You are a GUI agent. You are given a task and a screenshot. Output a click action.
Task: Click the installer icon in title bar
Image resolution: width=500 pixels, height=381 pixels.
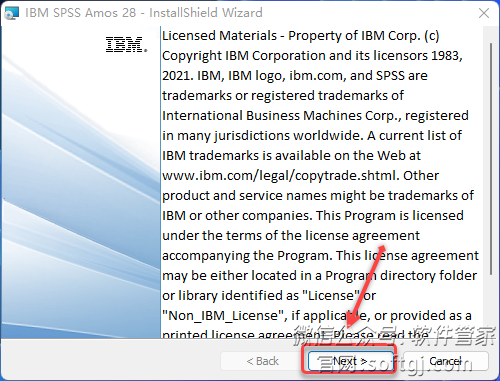(12, 13)
